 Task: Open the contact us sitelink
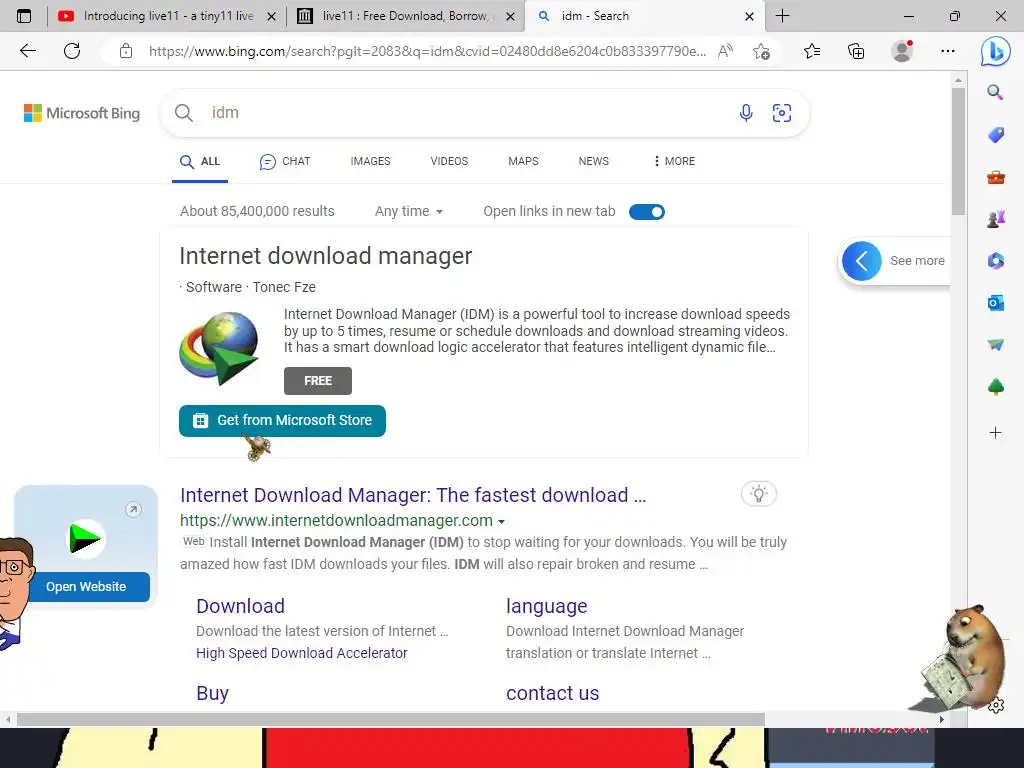click(552, 693)
